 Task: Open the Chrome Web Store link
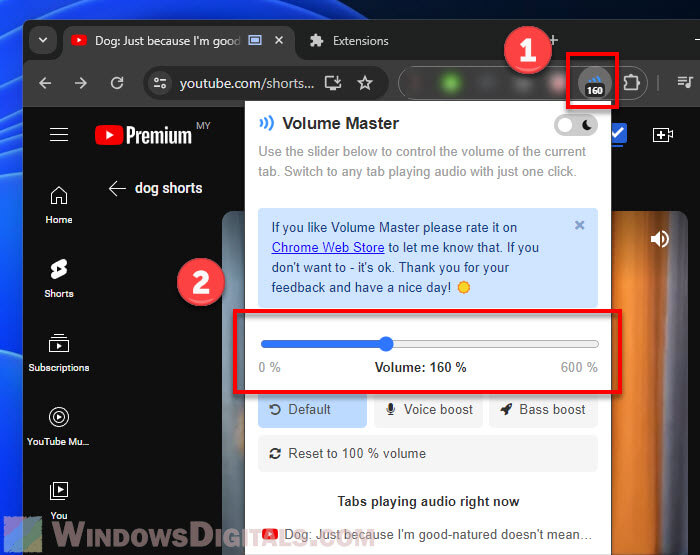click(328, 247)
